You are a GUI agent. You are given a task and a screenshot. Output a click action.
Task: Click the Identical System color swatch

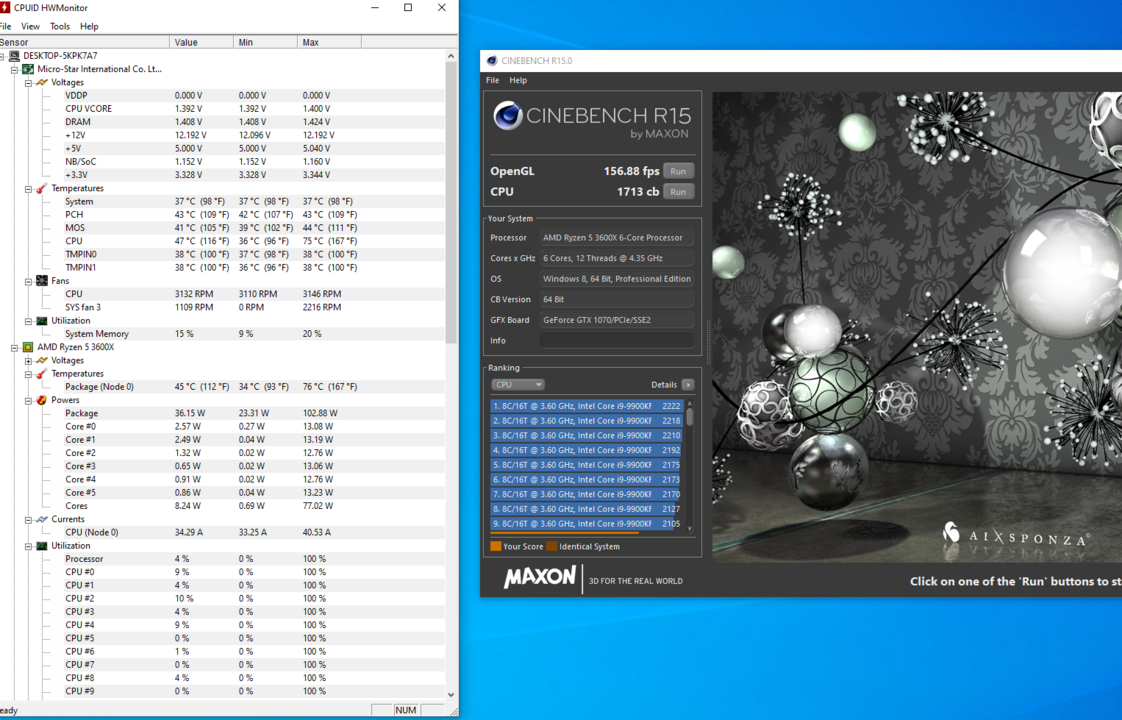(552, 546)
